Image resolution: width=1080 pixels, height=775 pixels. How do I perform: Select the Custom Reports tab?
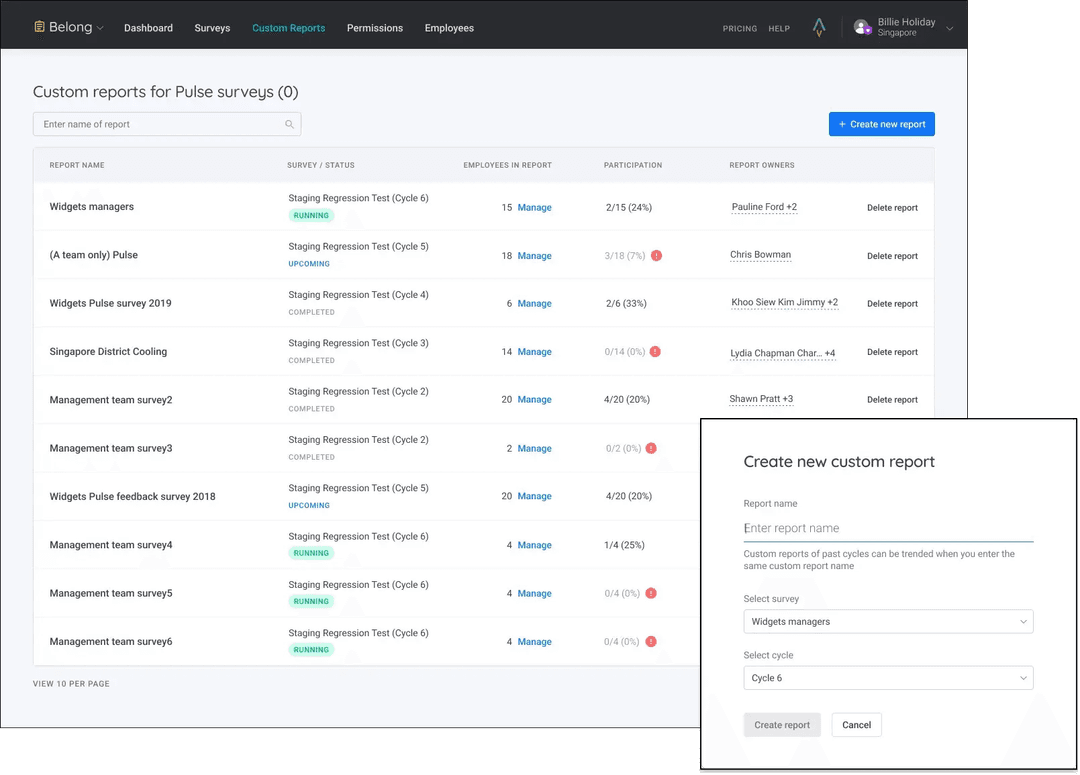289,28
